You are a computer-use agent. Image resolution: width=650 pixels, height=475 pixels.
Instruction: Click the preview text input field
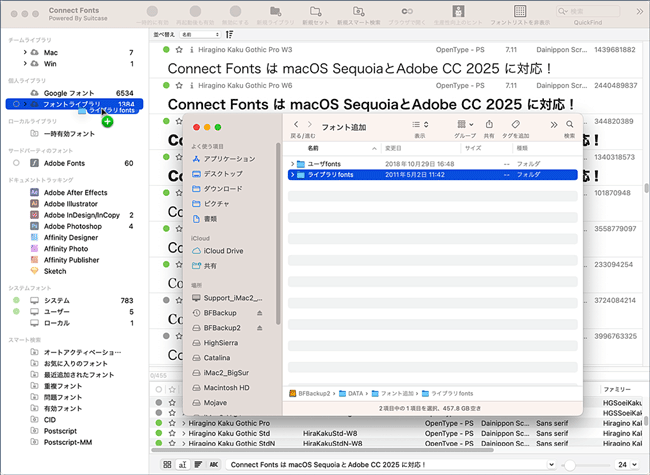[x=388, y=465]
